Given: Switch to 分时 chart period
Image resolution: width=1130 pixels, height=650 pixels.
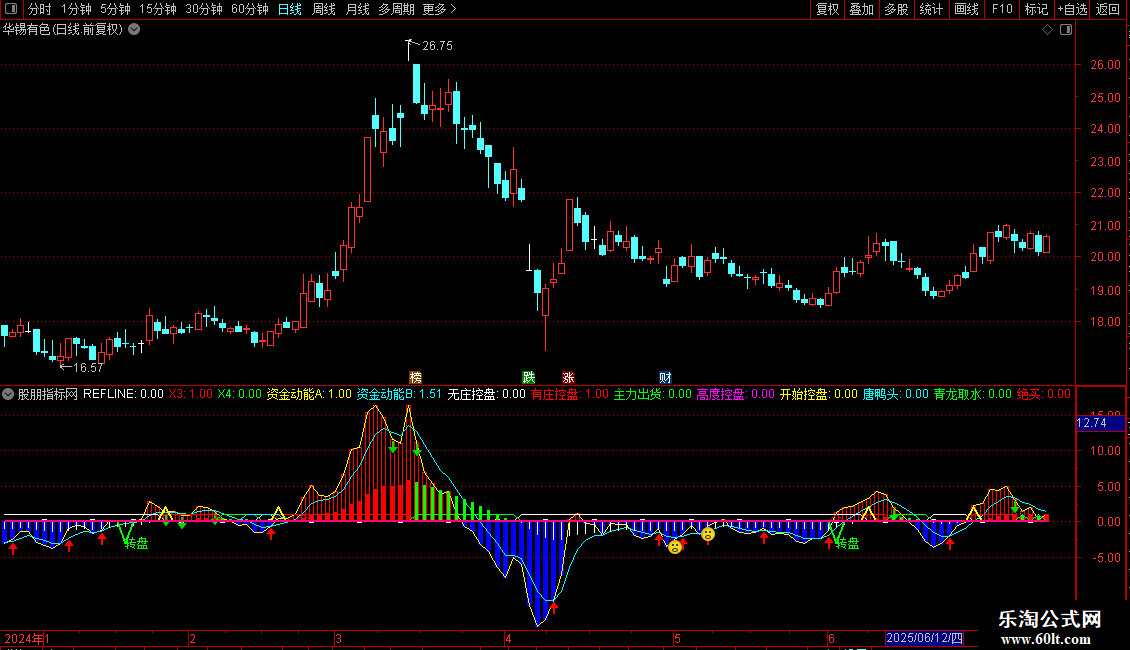Looking at the screenshot, I should click(40, 9).
